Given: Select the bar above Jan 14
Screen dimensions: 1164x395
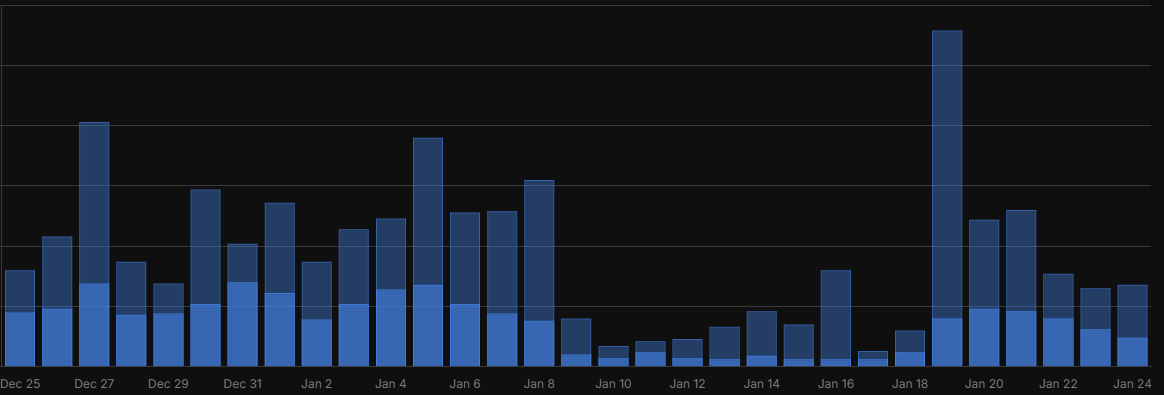Looking at the screenshot, I should click(x=762, y=339).
